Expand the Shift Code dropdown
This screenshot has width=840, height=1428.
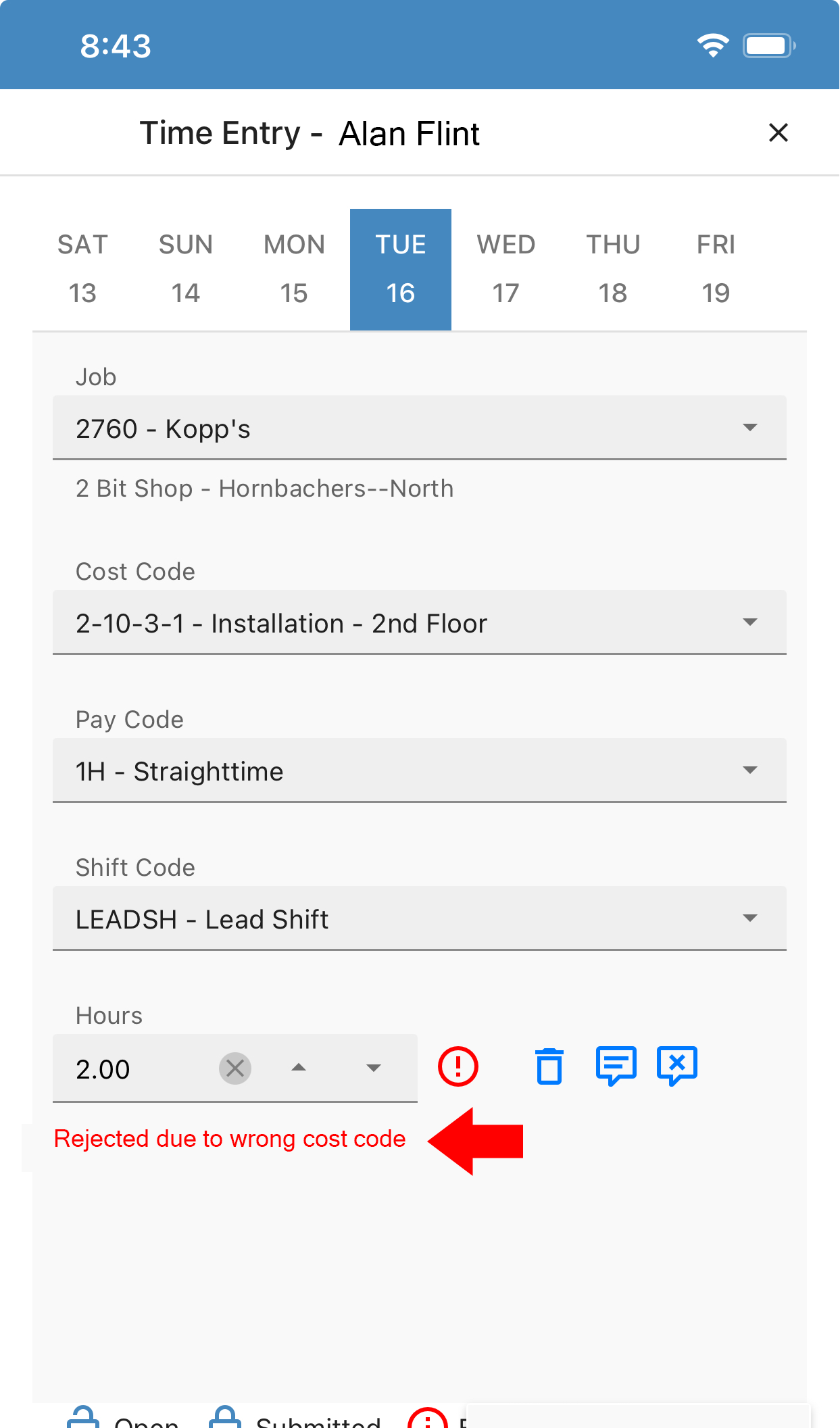419,918
